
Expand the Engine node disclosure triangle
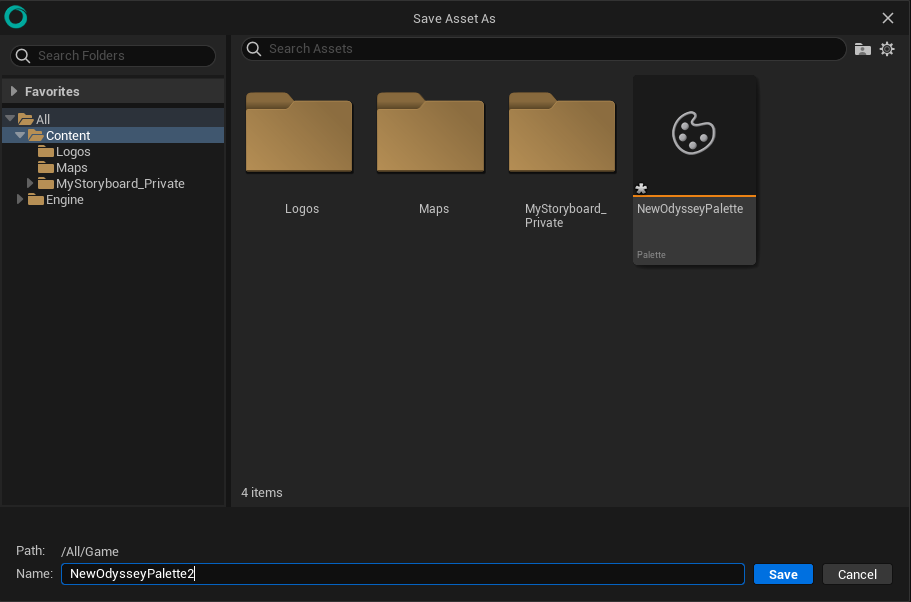pos(19,199)
